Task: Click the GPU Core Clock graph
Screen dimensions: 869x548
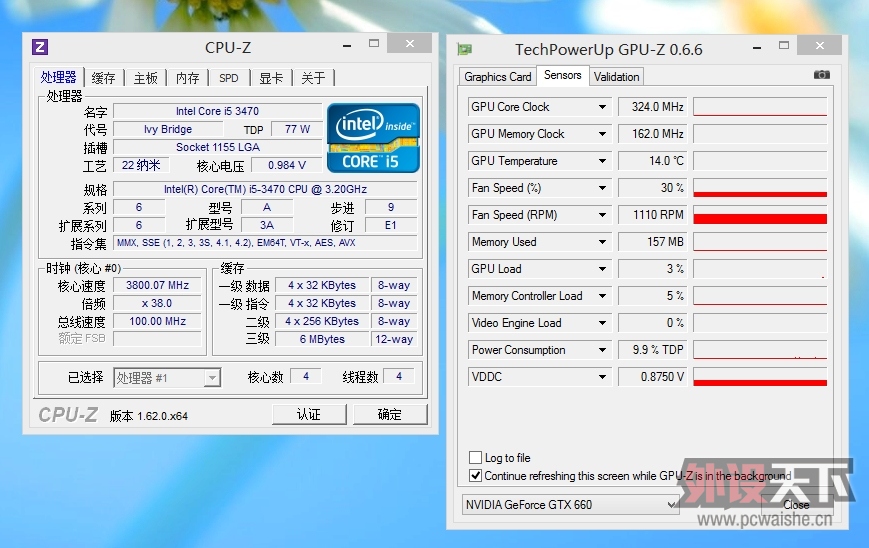Action: pyautogui.click(x=760, y=107)
